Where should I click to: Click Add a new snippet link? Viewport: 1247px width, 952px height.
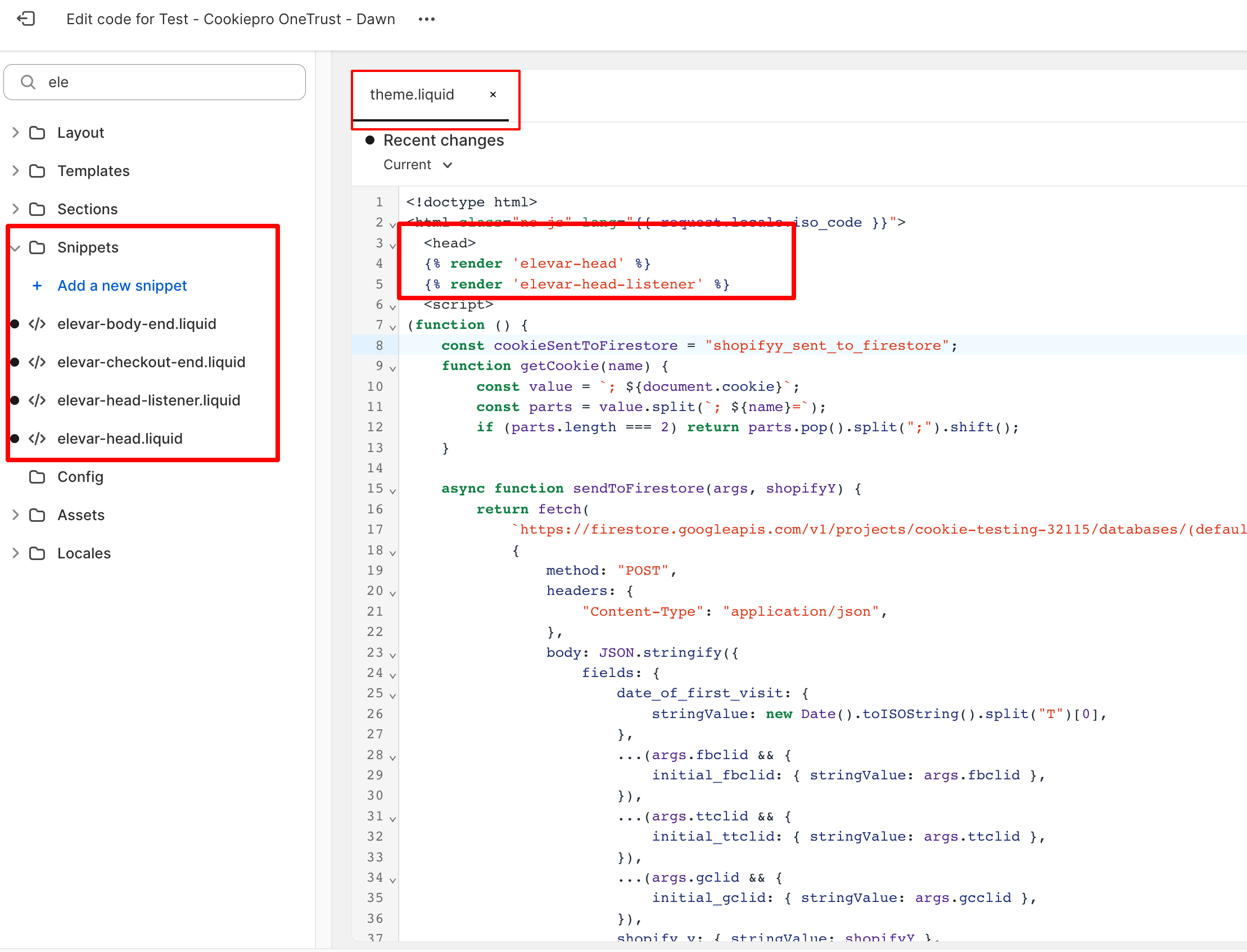point(122,286)
